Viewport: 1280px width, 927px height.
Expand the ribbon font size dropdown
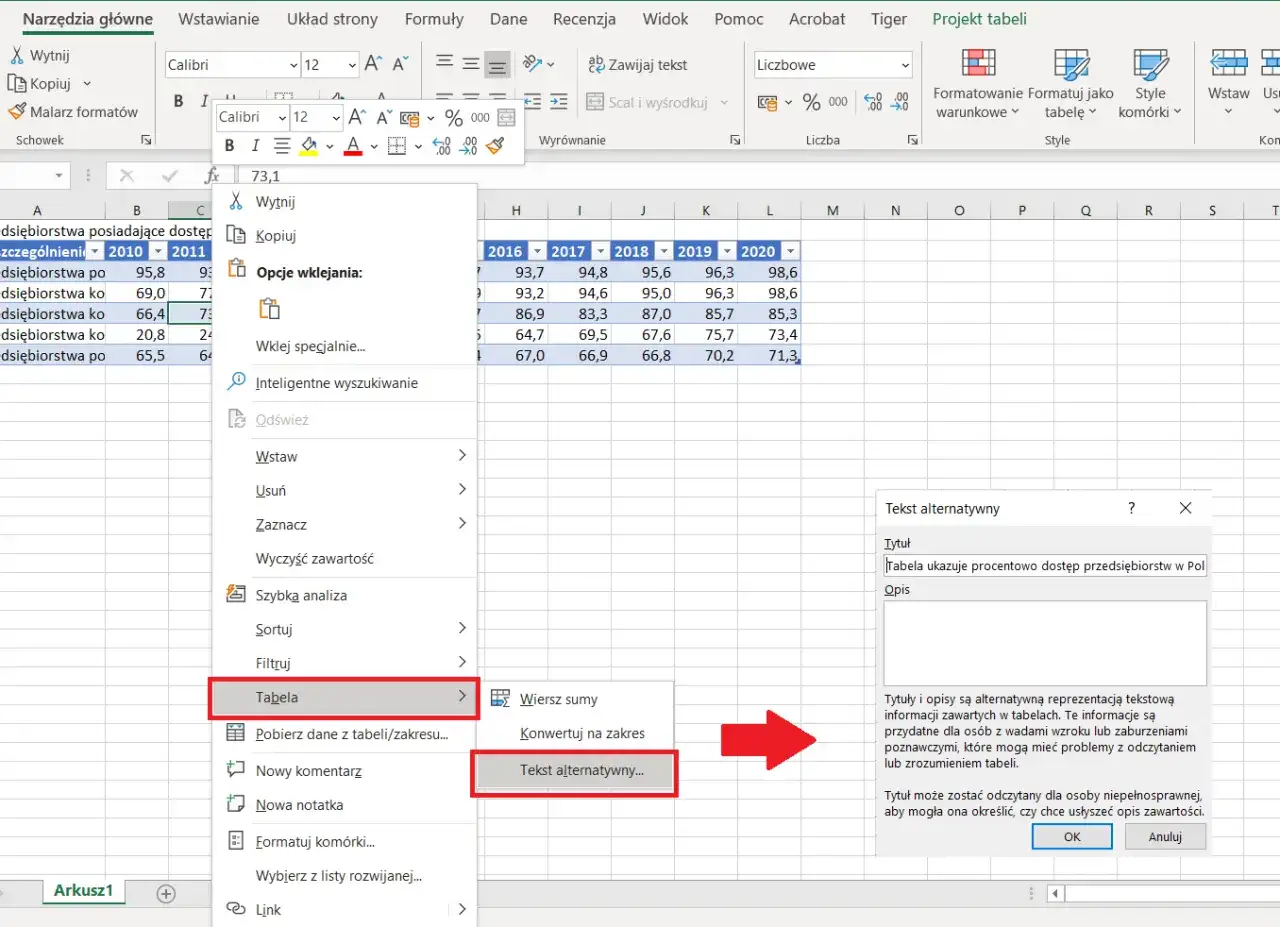point(352,65)
